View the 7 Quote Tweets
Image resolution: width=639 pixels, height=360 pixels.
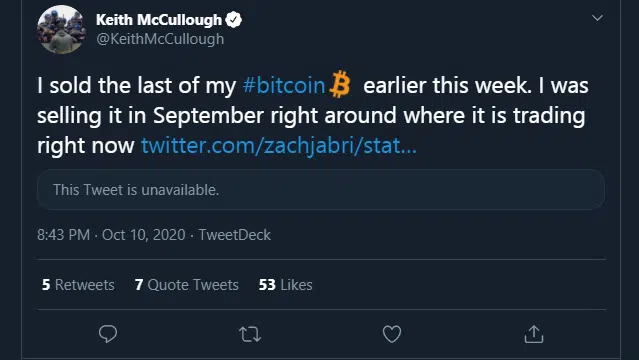(187, 285)
